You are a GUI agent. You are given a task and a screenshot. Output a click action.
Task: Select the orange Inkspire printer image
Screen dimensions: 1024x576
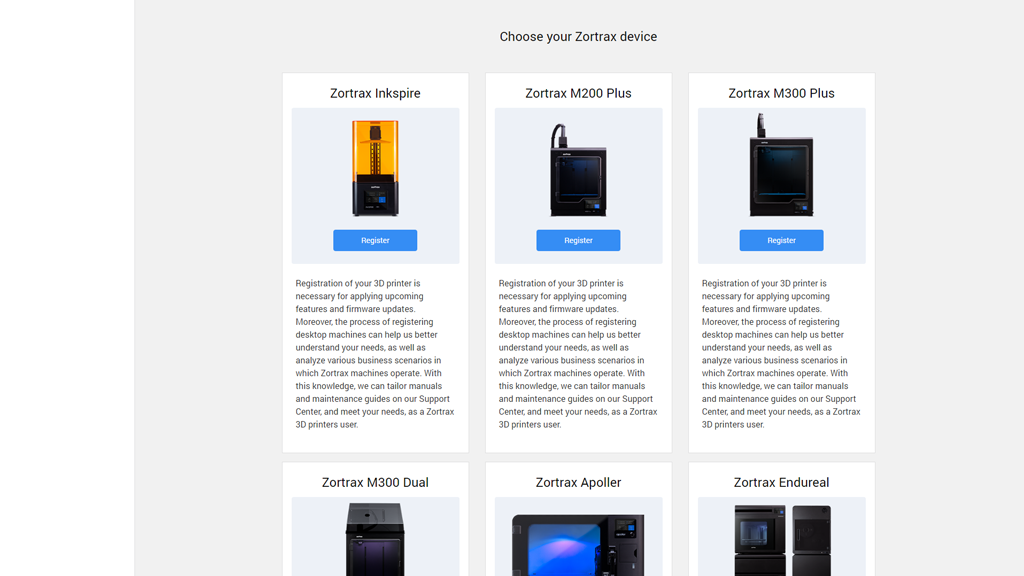pyautogui.click(x=375, y=168)
